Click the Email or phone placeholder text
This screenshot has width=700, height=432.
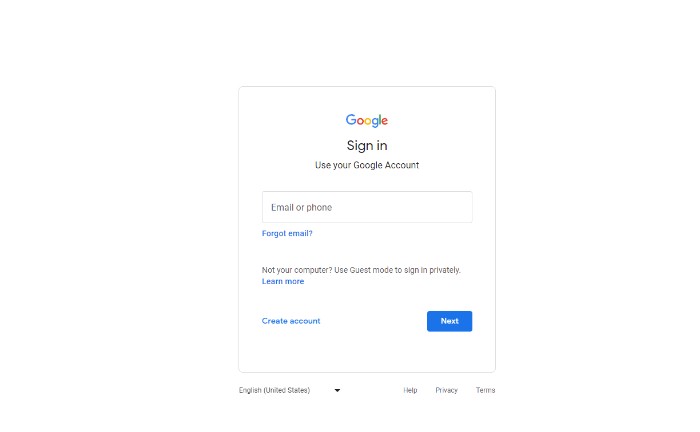pyautogui.click(x=301, y=208)
